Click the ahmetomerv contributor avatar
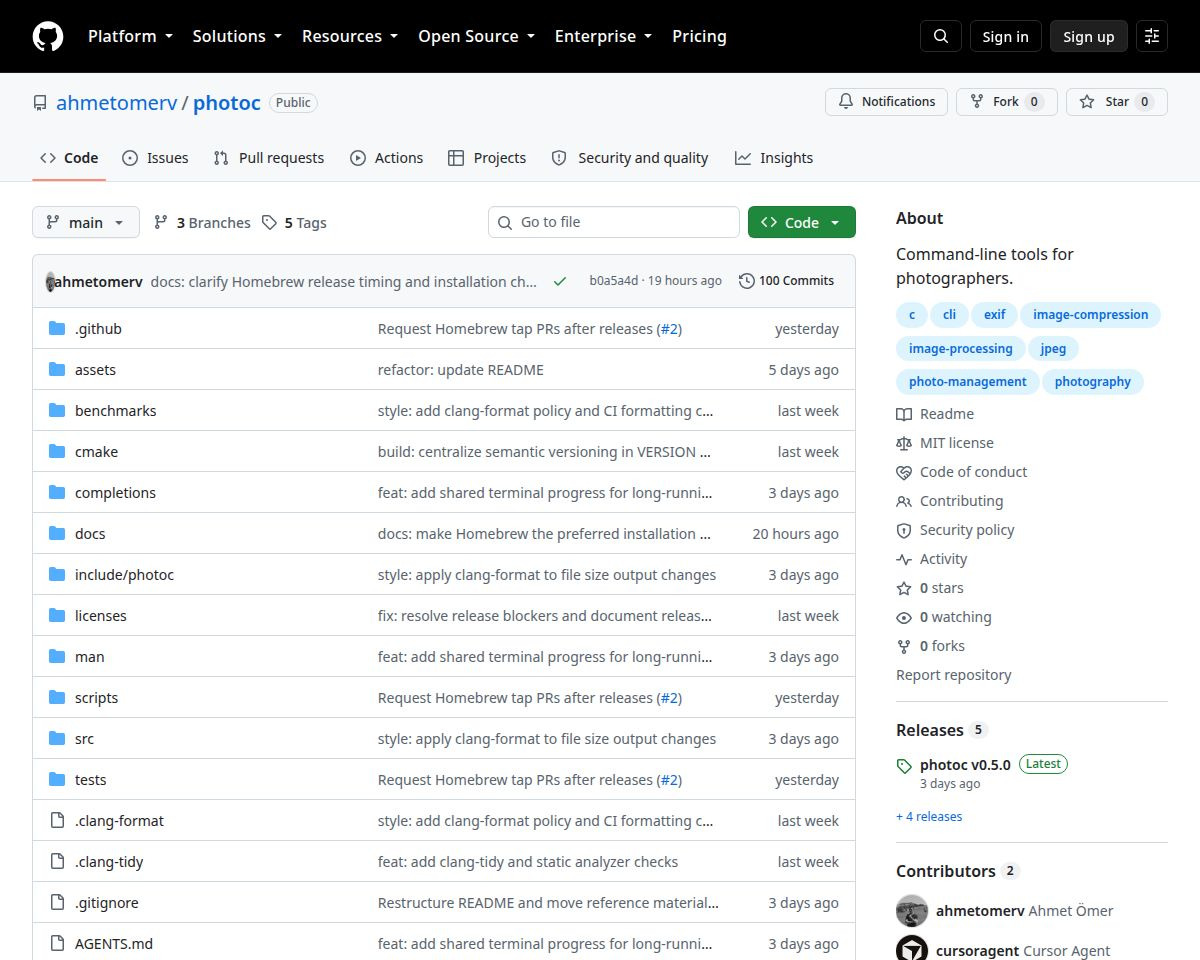The image size is (1200, 960). [x=912, y=911]
